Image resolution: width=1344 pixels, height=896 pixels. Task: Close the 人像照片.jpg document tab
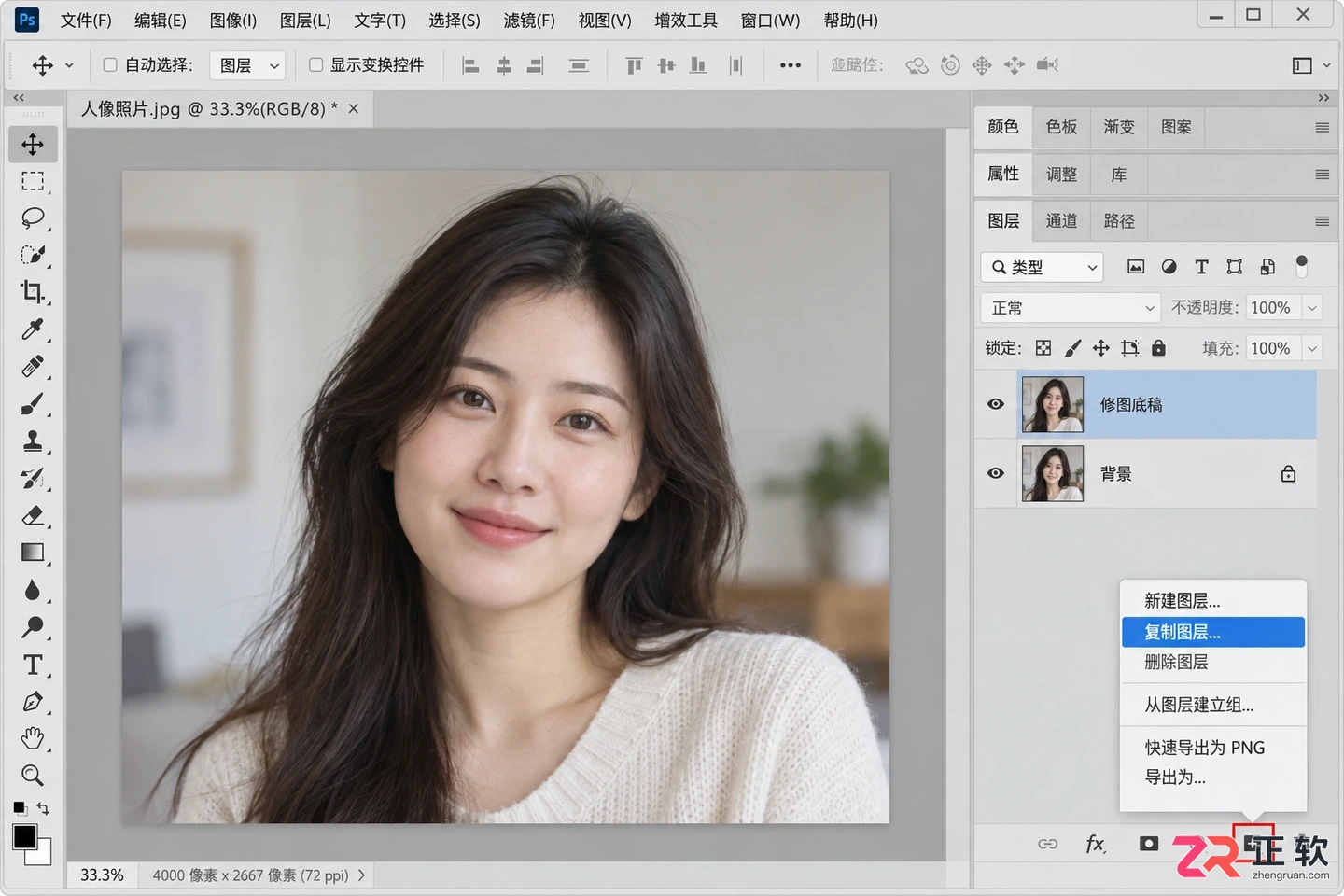coord(354,109)
